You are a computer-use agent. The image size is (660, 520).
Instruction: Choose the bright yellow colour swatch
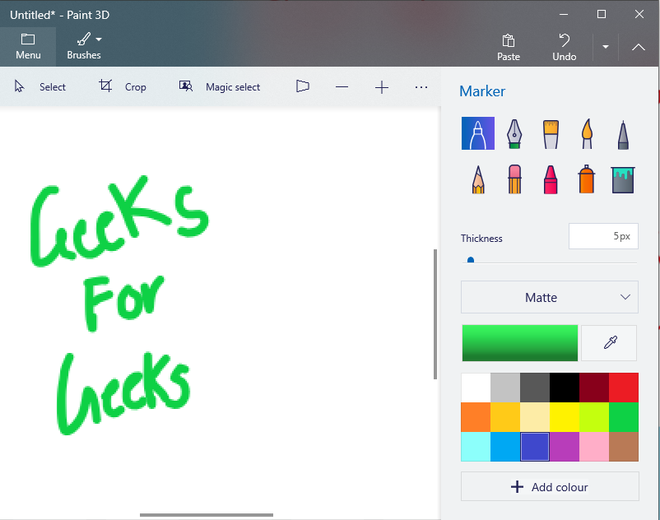coord(564,417)
